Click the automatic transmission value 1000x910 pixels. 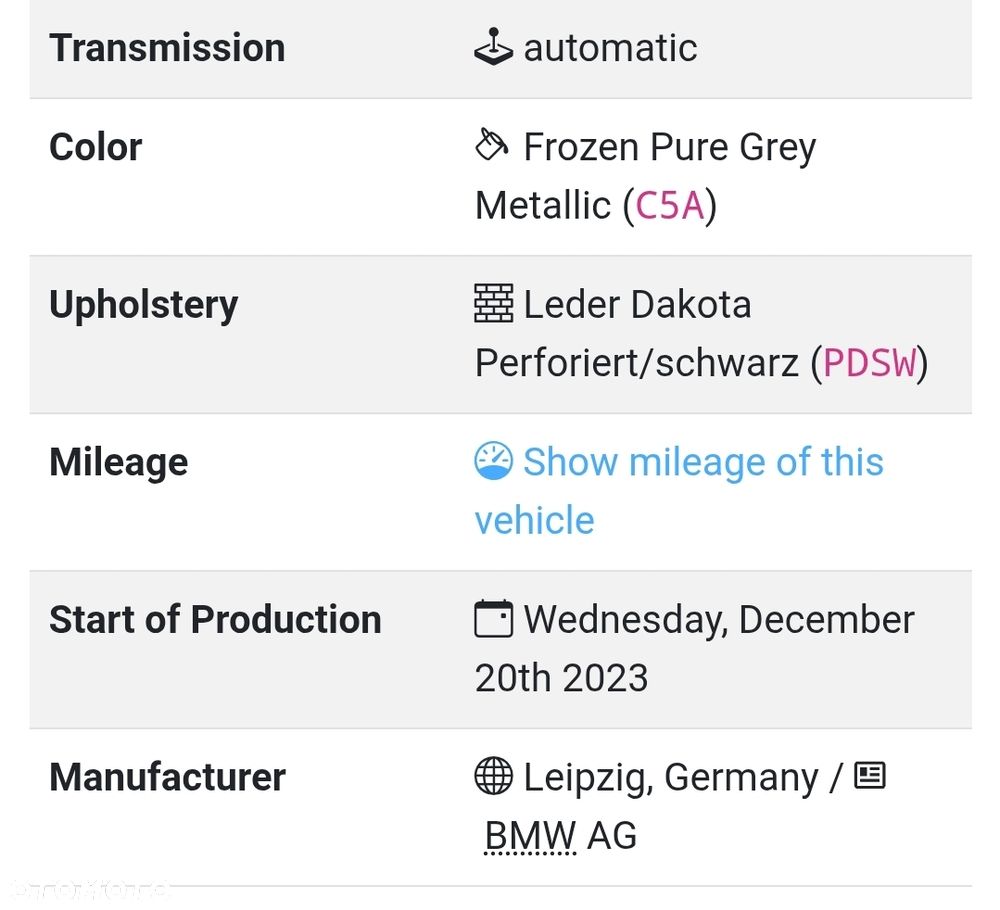point(610,48)
